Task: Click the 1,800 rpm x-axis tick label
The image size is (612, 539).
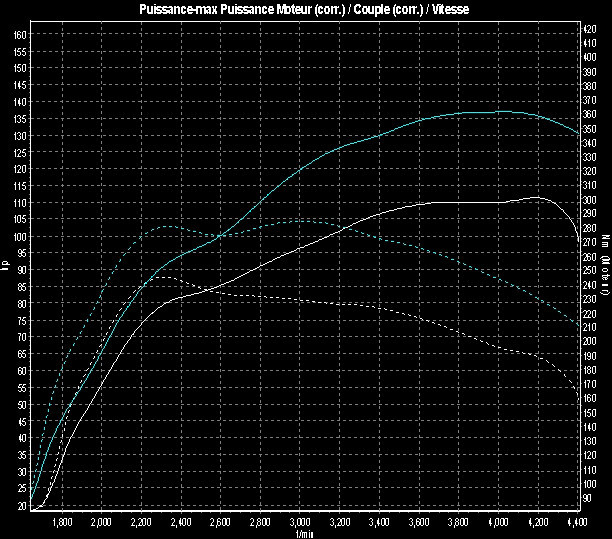Action: pyautogui.click(x=61, y=522)
